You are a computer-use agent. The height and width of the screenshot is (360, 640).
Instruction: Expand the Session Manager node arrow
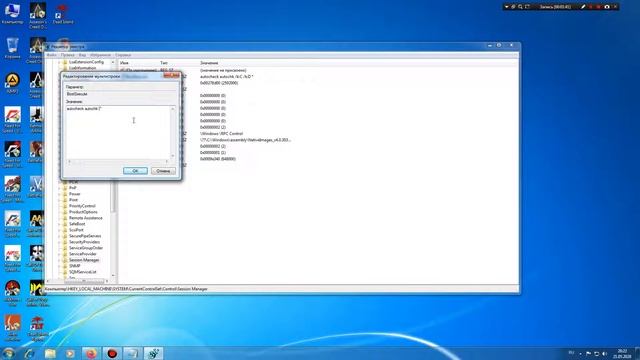click(60, 260)
